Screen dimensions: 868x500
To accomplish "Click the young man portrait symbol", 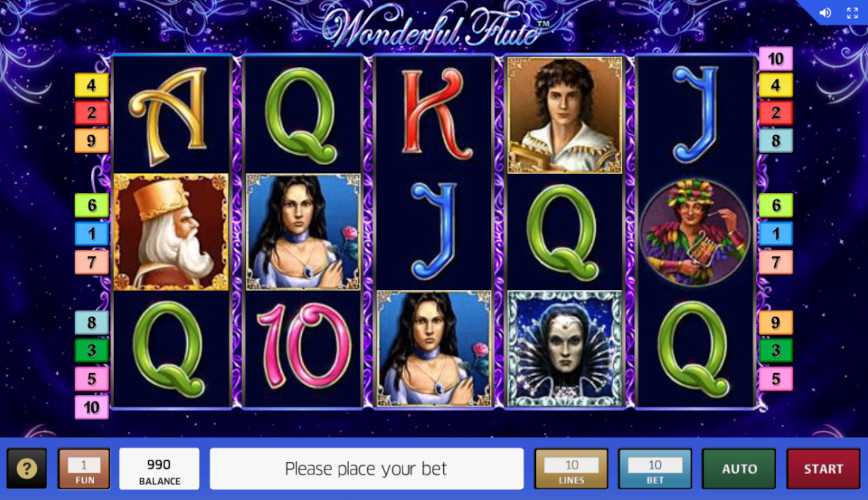I will [565, 115].
